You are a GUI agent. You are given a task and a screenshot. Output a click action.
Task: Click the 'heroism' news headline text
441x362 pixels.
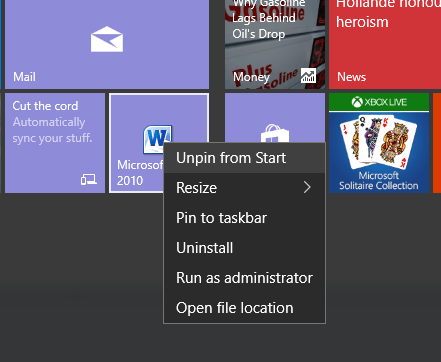[362, 22]
